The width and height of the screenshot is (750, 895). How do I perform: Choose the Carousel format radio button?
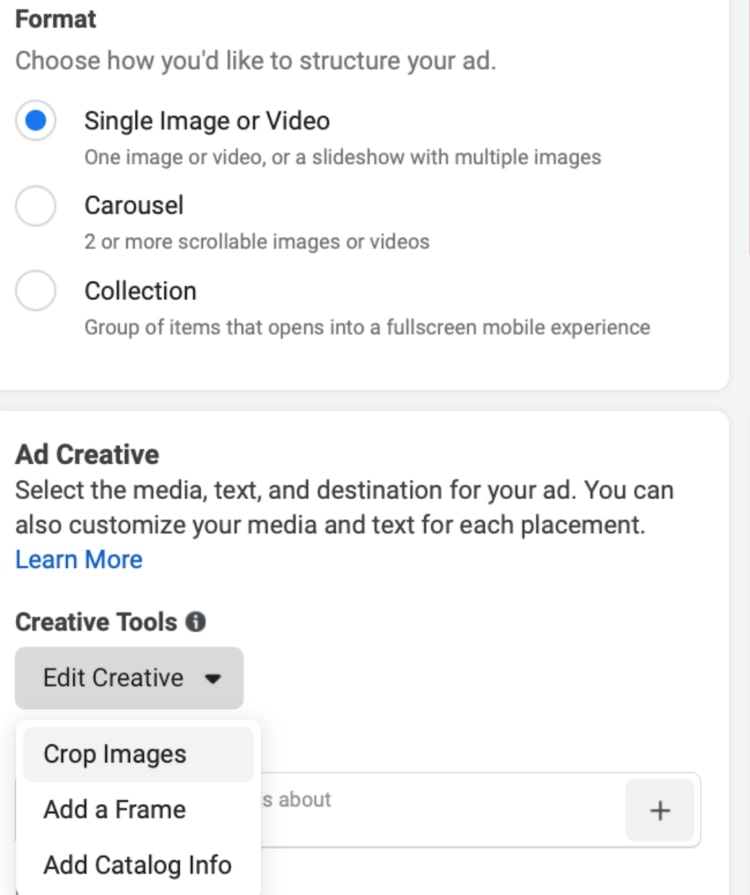tap(35, 205)
